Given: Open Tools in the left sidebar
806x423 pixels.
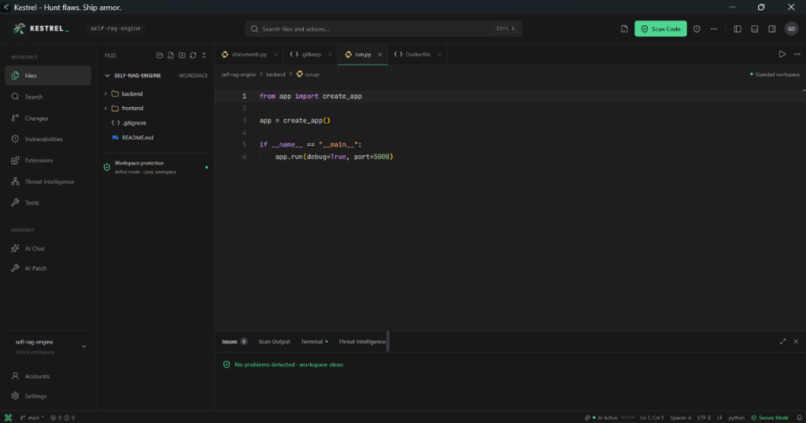Looking at the screenshot, I should (48, 203).
